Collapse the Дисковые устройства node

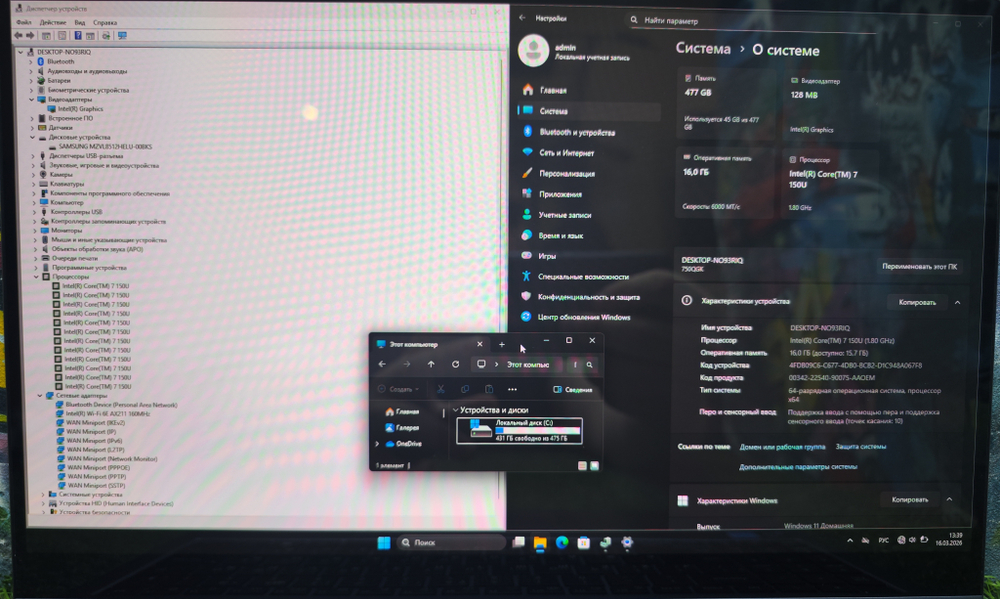coord(32,137)
